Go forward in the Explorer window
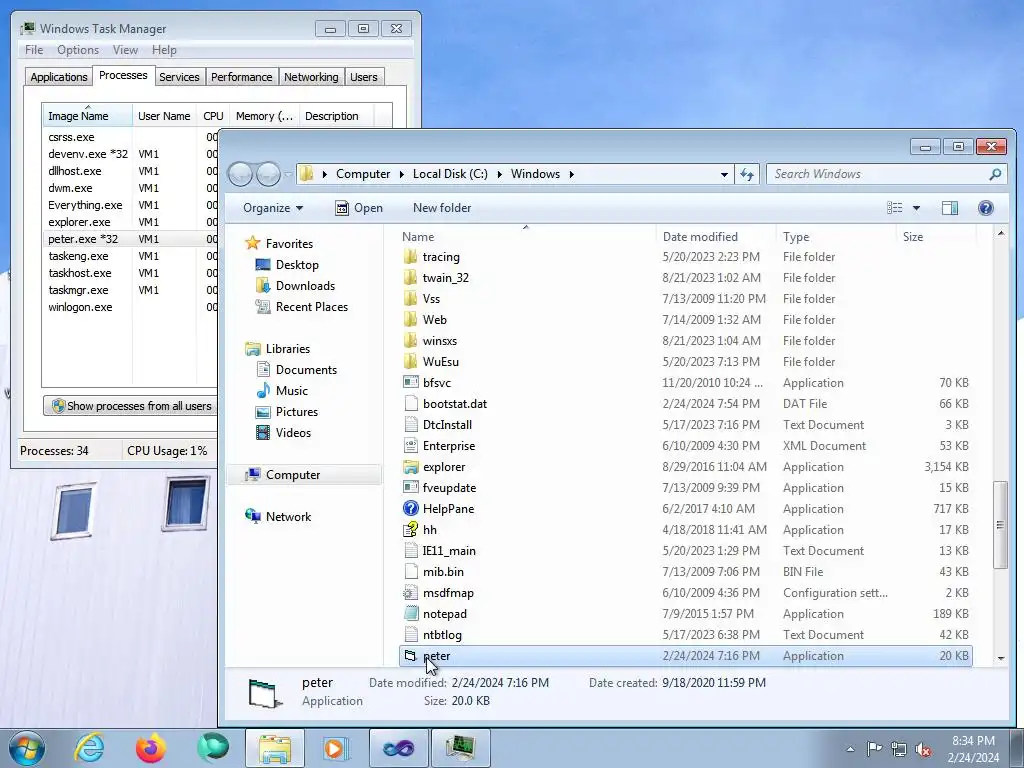 268,174
